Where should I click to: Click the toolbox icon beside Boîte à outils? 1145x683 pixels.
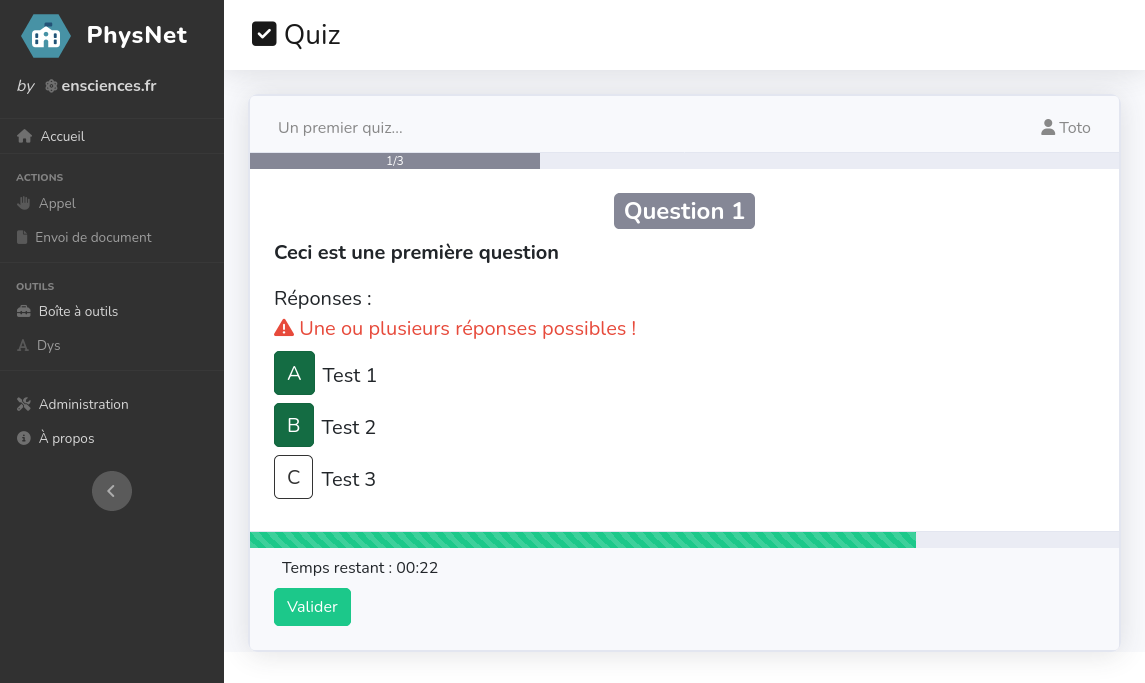pos(25,311)
